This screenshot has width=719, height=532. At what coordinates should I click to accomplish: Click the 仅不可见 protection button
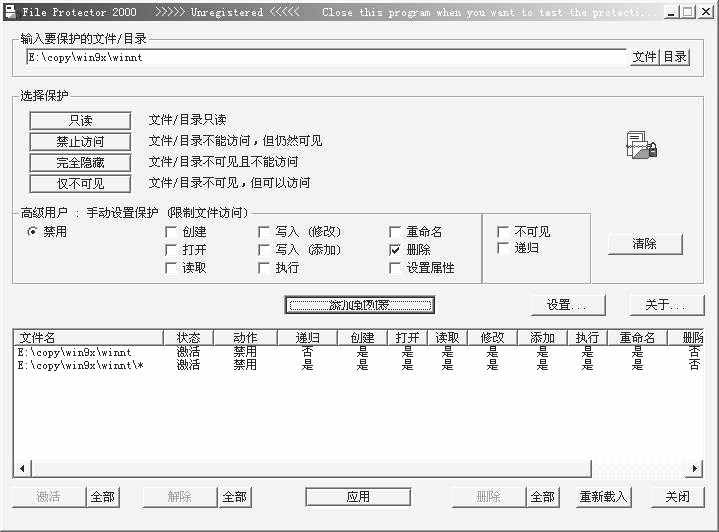[x=80, y=184]
